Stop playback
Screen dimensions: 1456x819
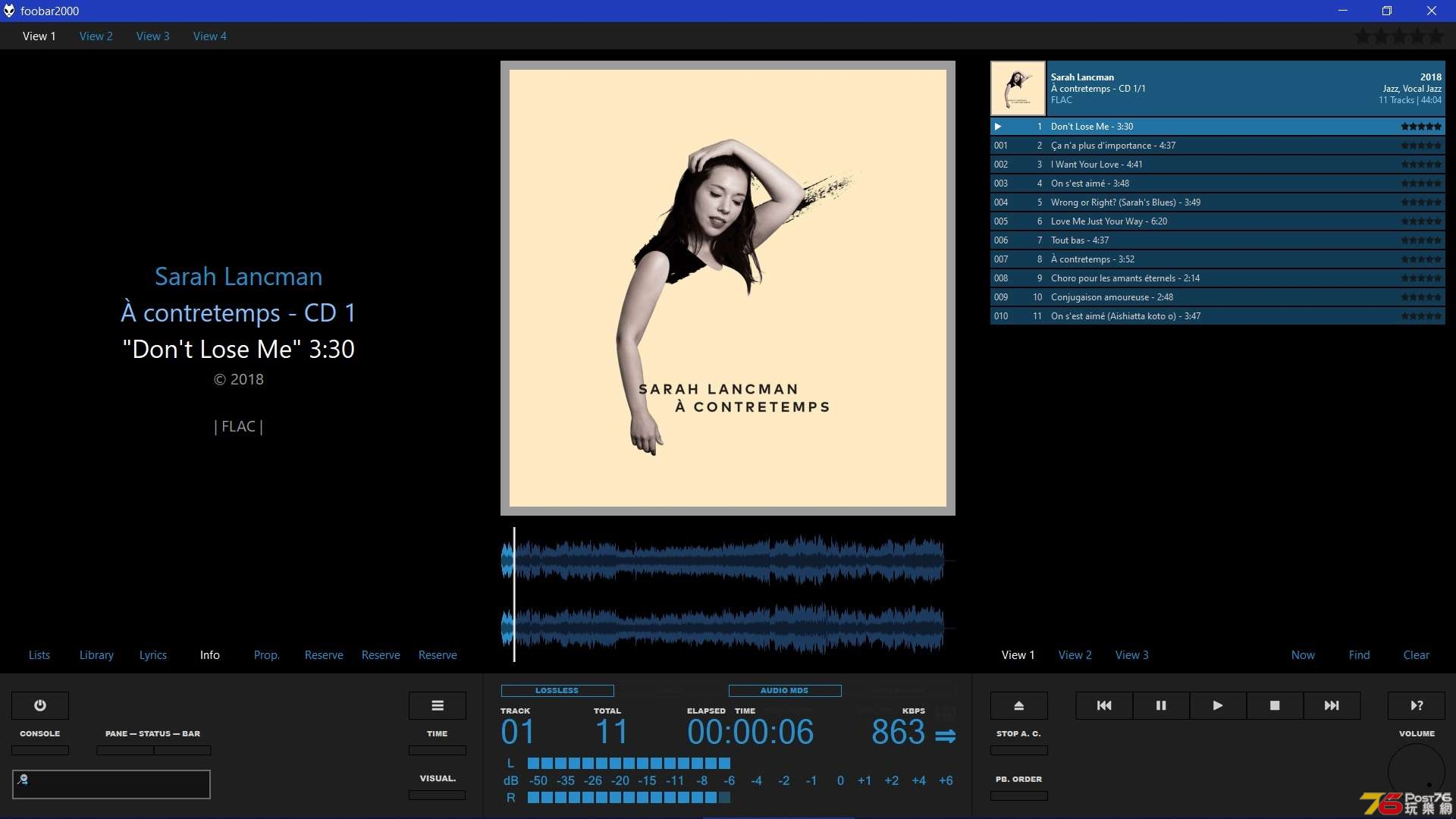[1275, 705]
